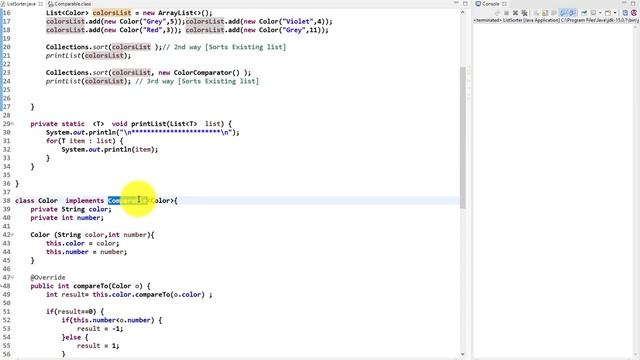640x360 pixels.
Task: Toggle Word Wrap in the Console toolbar
Action: click(554, 13)
